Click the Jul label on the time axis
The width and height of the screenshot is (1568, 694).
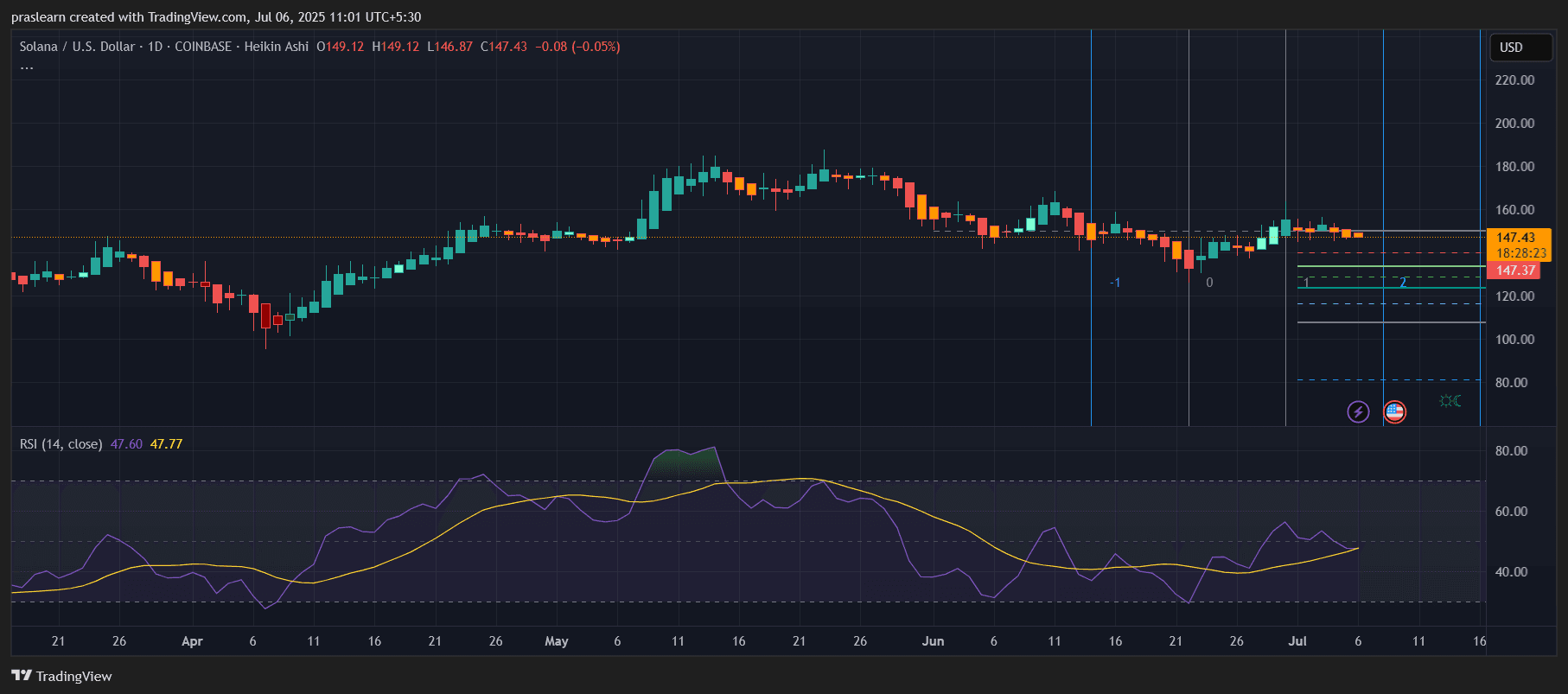[1297, 641]
